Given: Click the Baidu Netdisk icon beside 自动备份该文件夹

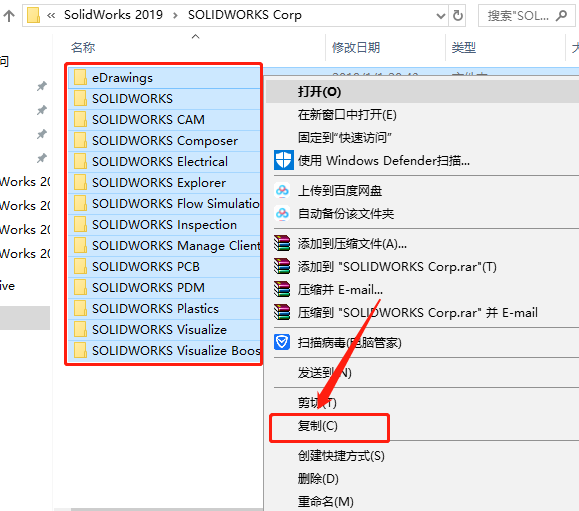Looking at the screenshot, I should coord(282,213).
